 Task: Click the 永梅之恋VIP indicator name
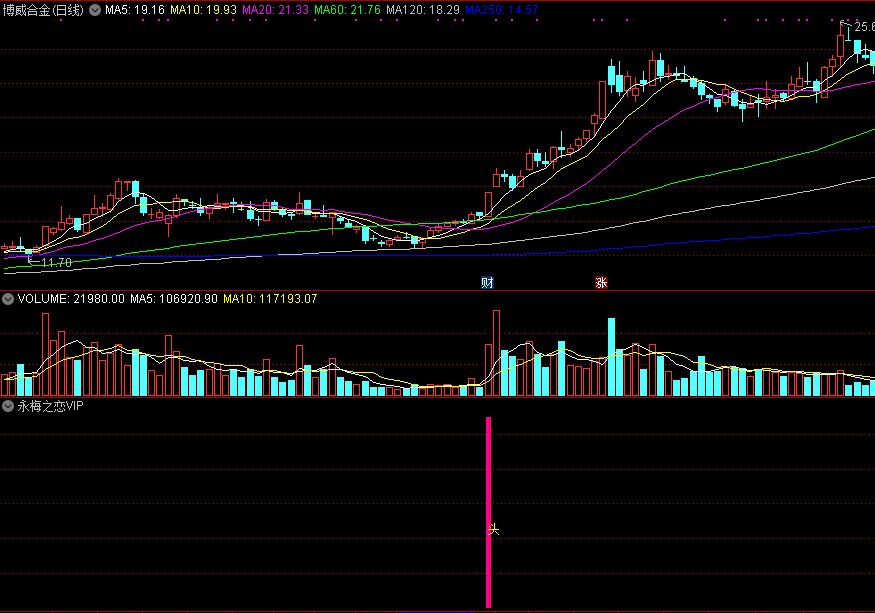tap(50, 406)
